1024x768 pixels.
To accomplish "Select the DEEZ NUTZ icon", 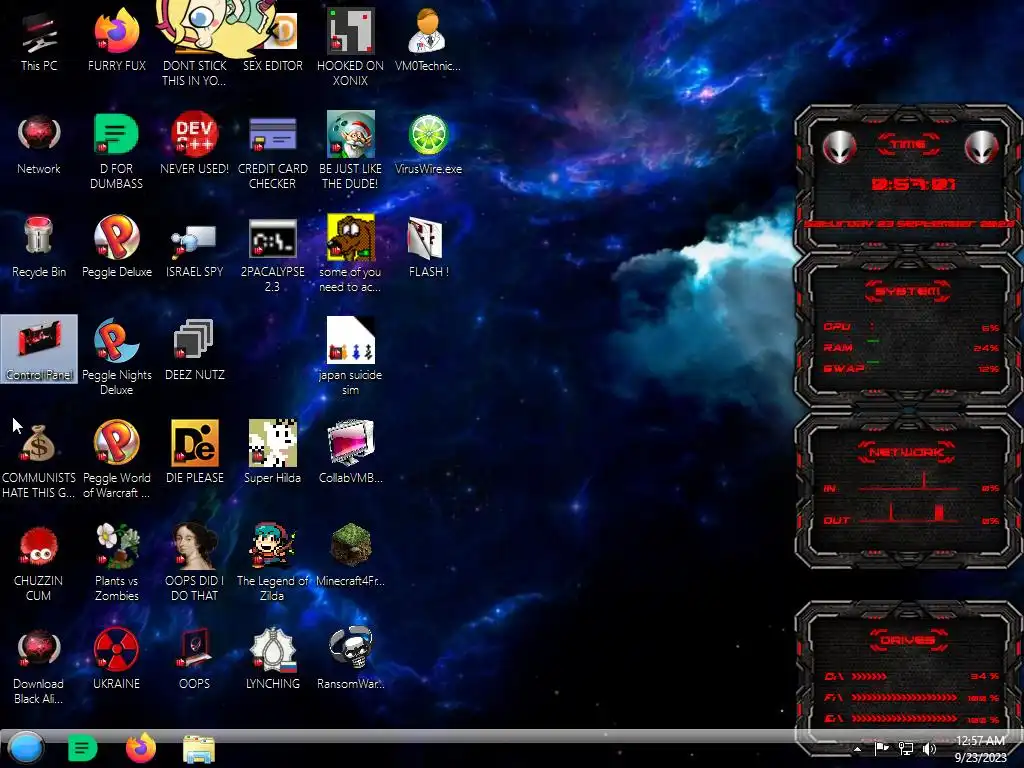I will (x=195, y=351).
